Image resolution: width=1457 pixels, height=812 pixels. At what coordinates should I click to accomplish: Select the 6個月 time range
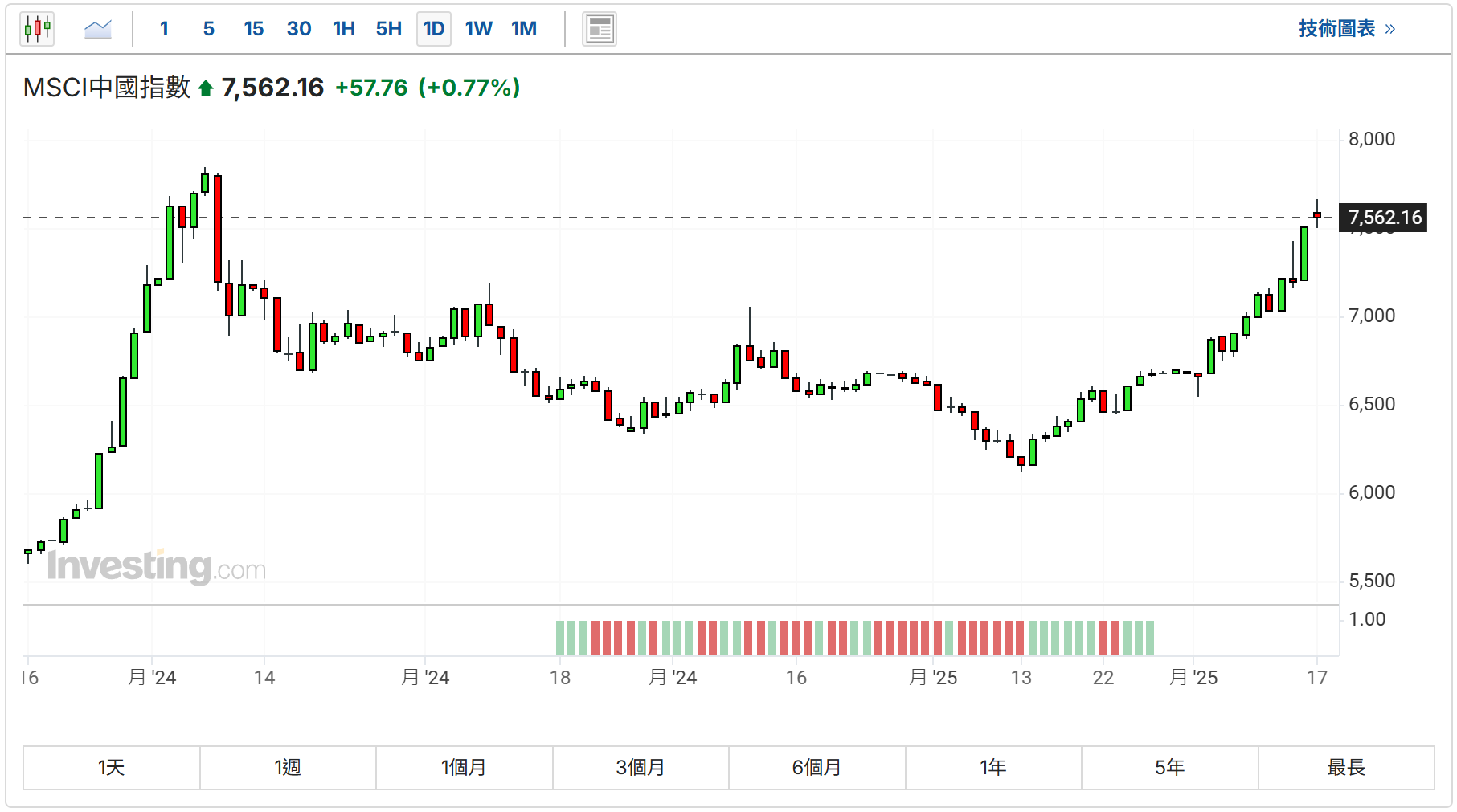pyautogui.click(x=817, y=768)
